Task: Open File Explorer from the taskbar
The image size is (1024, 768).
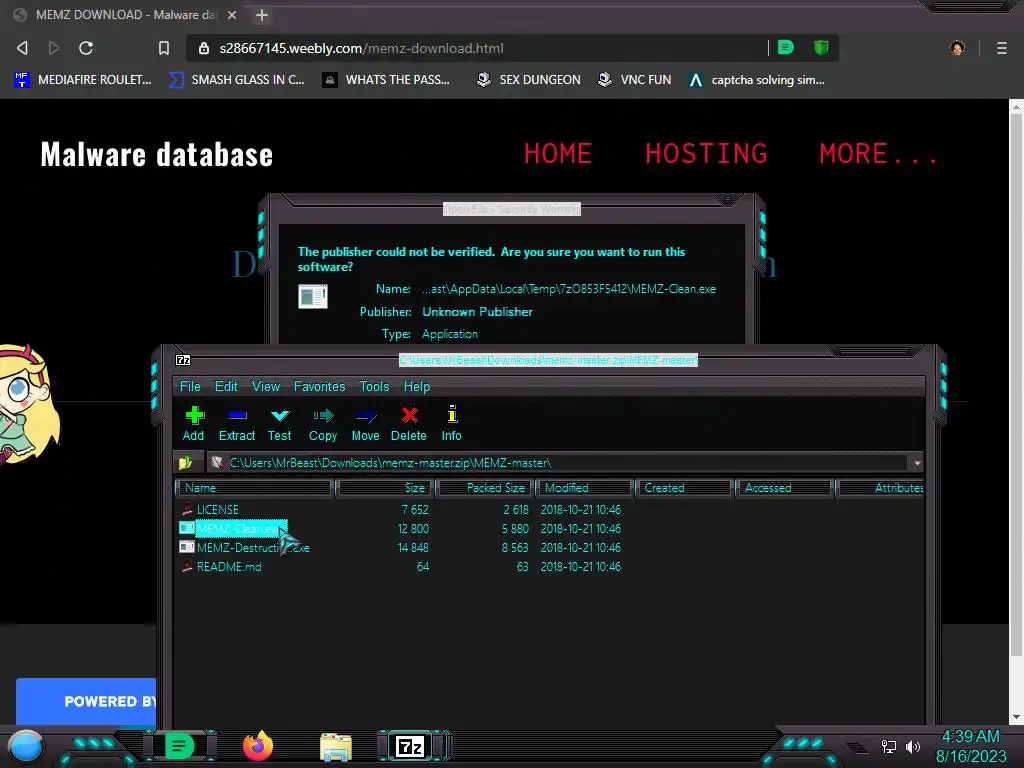Action: (336, 746)
